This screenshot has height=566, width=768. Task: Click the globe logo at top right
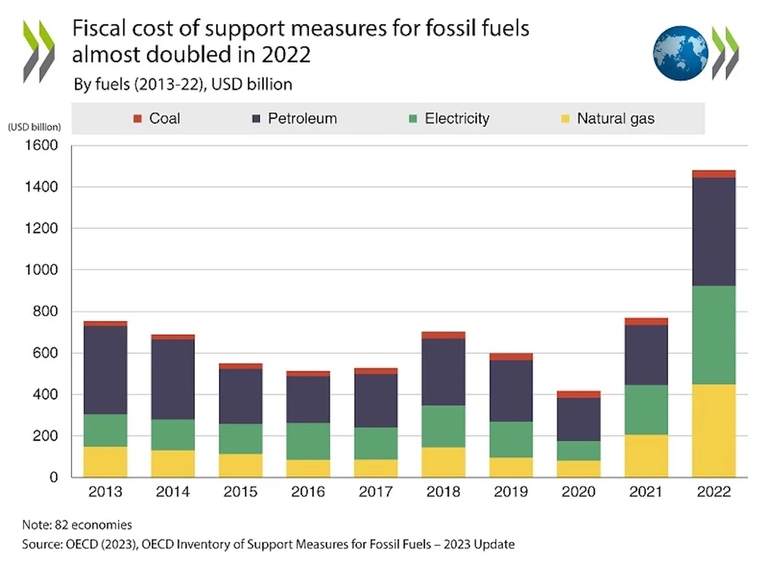point(681,51)
